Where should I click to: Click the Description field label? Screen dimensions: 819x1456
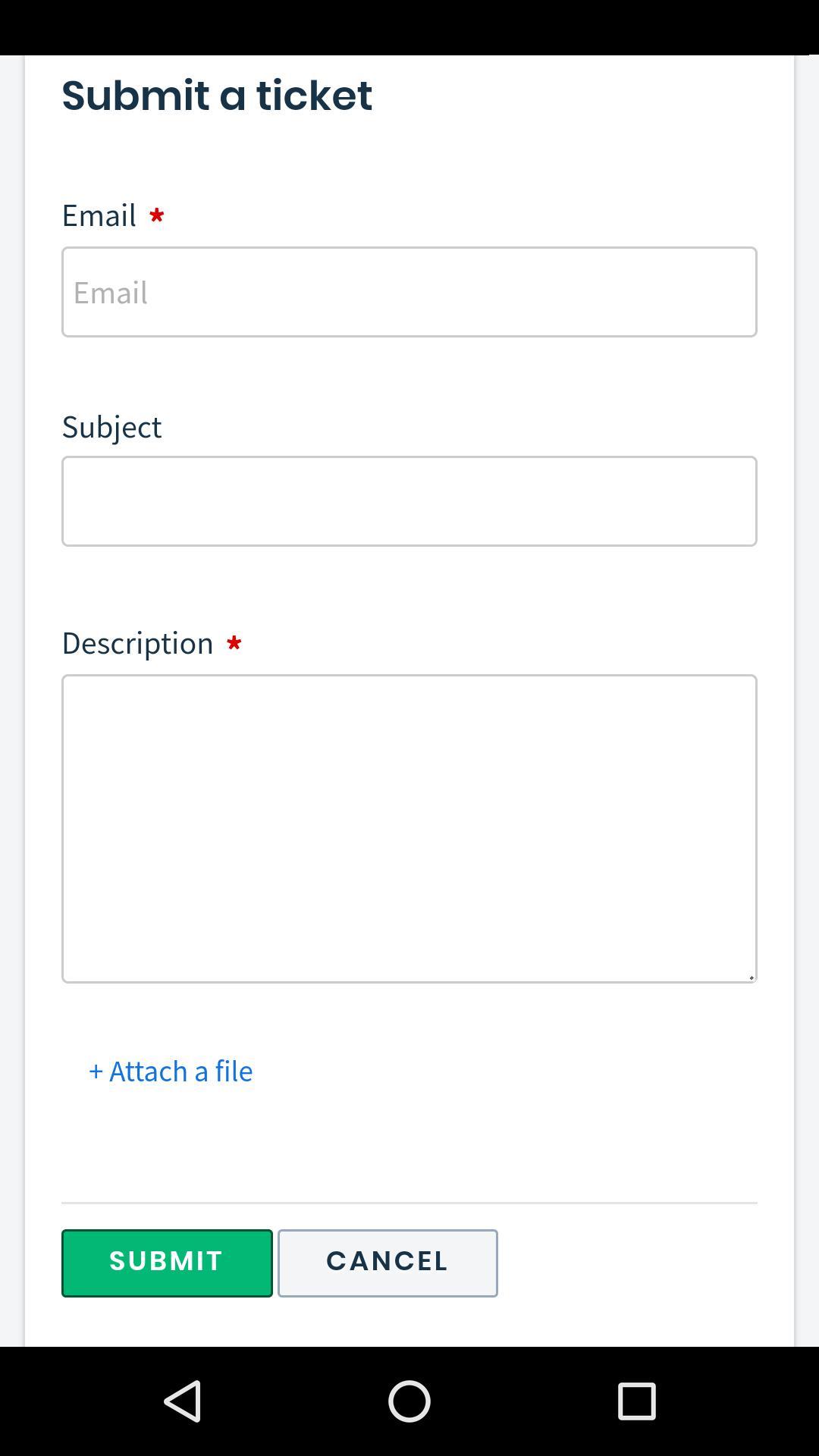point(137,643)
